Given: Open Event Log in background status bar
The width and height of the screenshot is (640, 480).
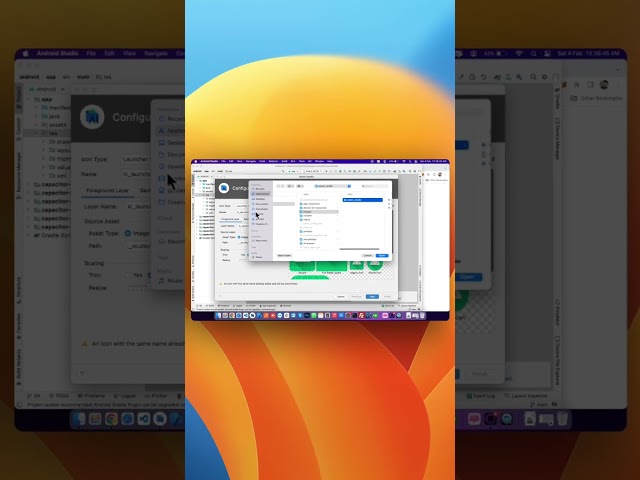Looking at the screenshot, I should pyautogui.click(x=481, y=396).
